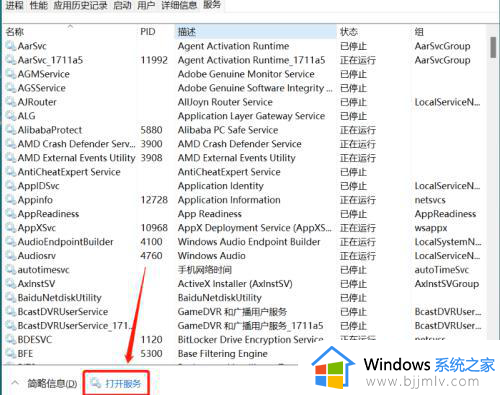Click the service icon for AarSvc_1711a5
Image resolution: width=500 pixels, height=395 pixels.
pos(11,60)
